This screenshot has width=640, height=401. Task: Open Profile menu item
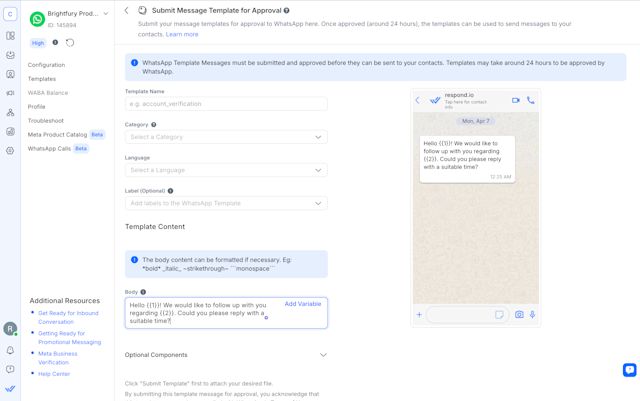36,107
